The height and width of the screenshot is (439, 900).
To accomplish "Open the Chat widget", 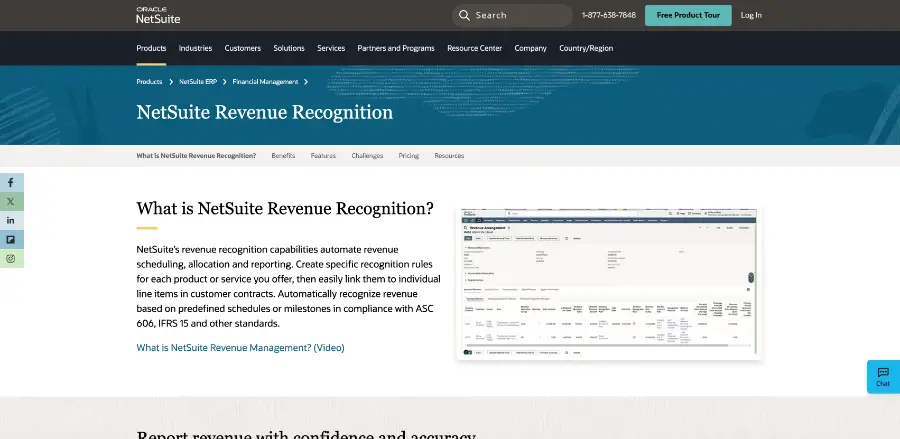I will (x=883, y=376).
